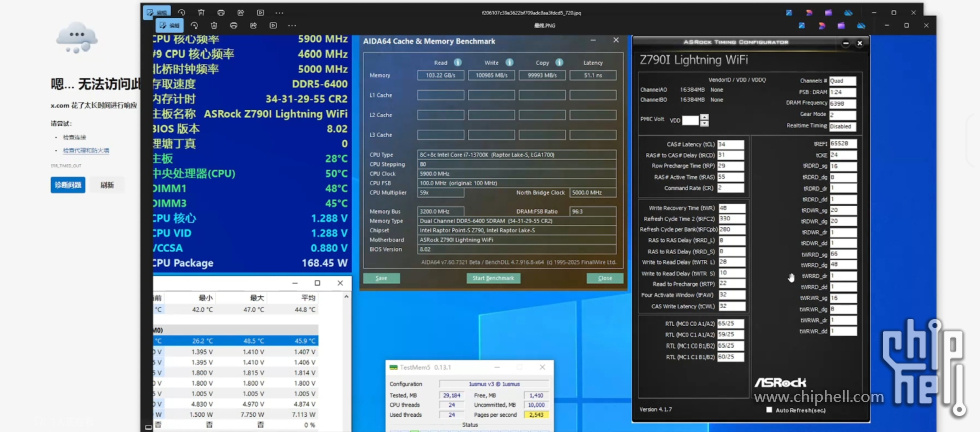Click Gear Mode field in Timing Configurator
The width and height of the screenshot is (980, 432).
point(842,114)
